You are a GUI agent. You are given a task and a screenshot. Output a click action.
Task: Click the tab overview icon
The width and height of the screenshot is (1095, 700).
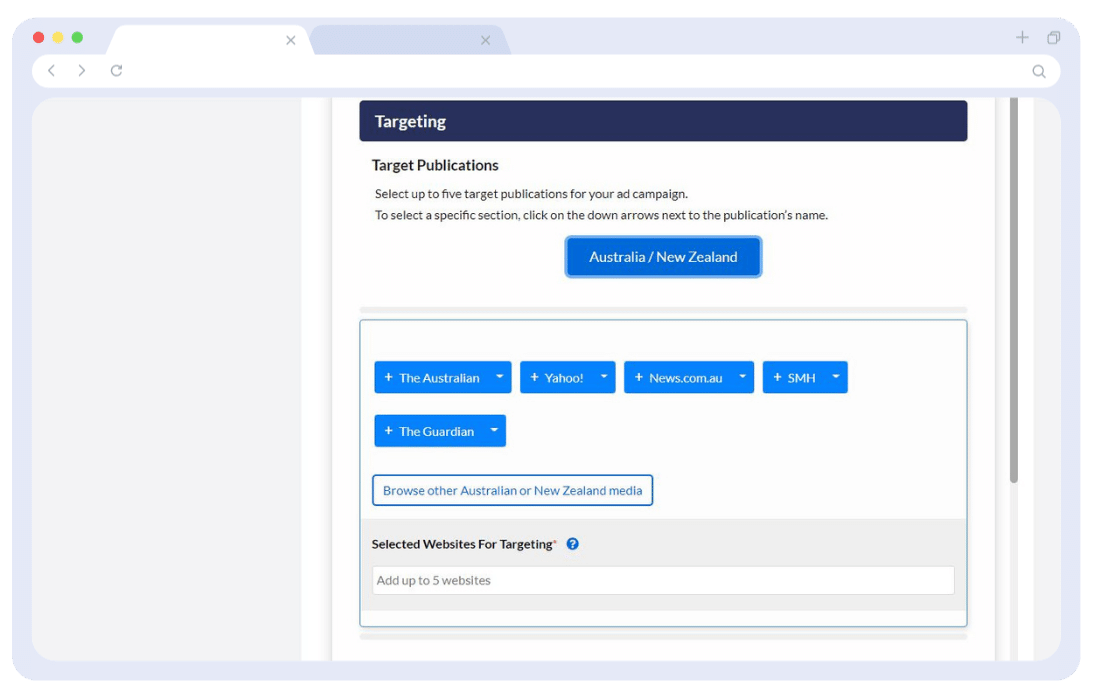click(1053, 37)
